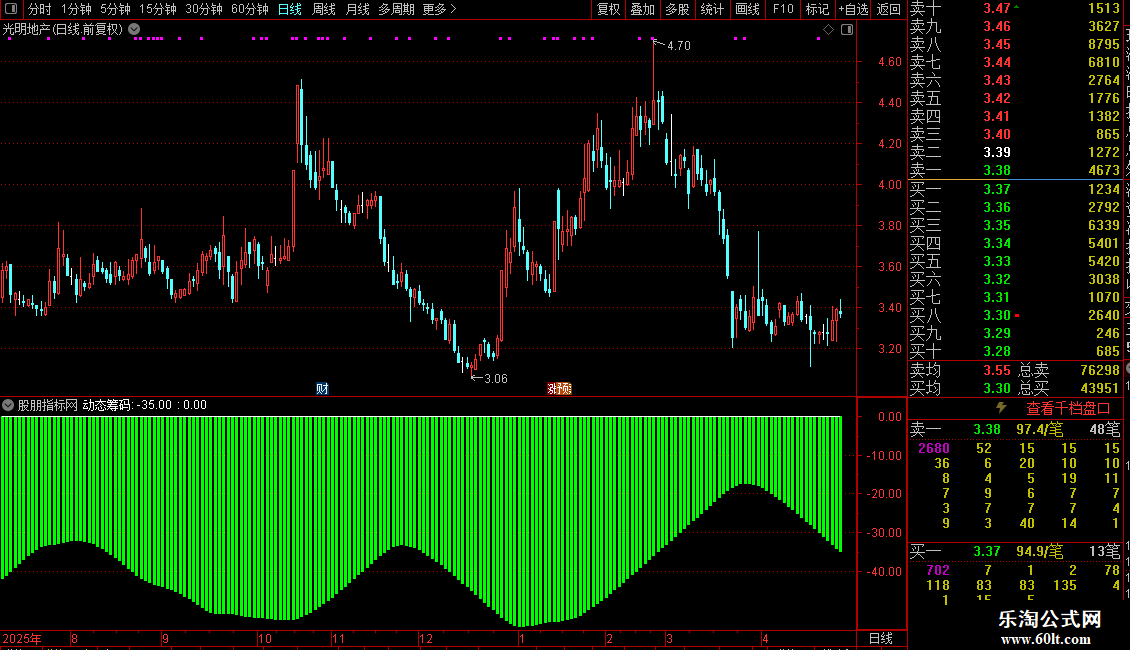The width and height of the screenshot is (1130, 650).
Task: Click the 4.70 high price label
Action: (x=678, y=46)
